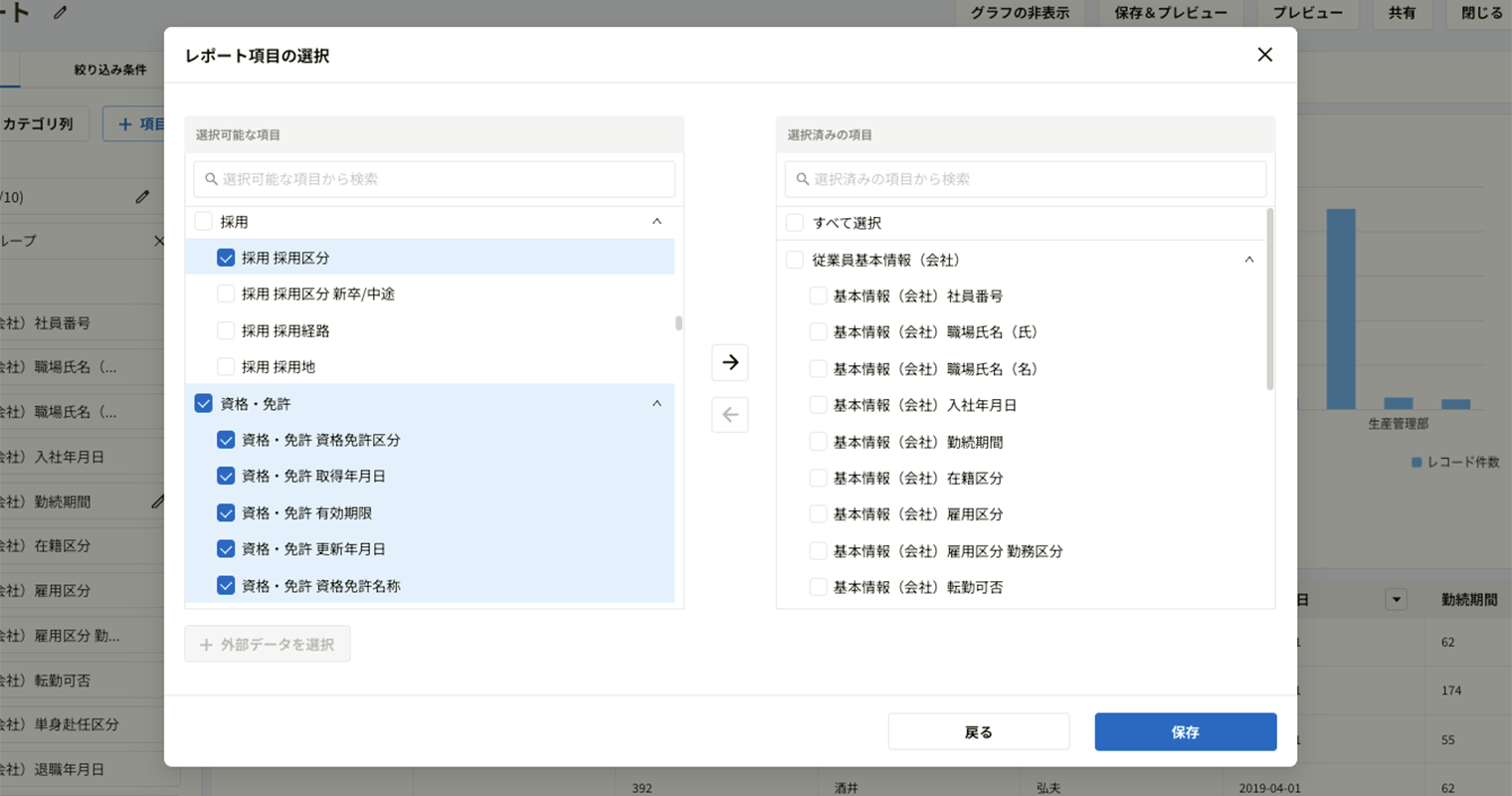The width and height of the screenshot is (1512, 796).
Task: Click the レコード件数 chart legend
Action: click(x=1455, y=462)
